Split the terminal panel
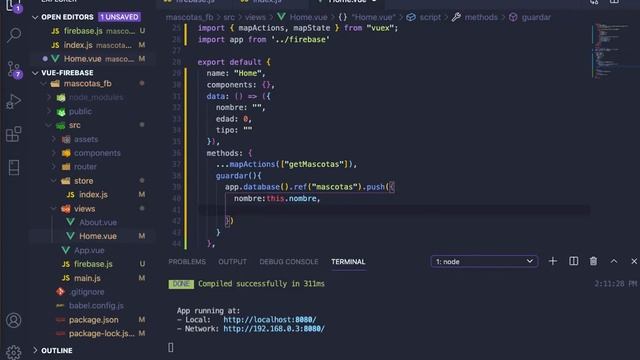 (573, 261)
